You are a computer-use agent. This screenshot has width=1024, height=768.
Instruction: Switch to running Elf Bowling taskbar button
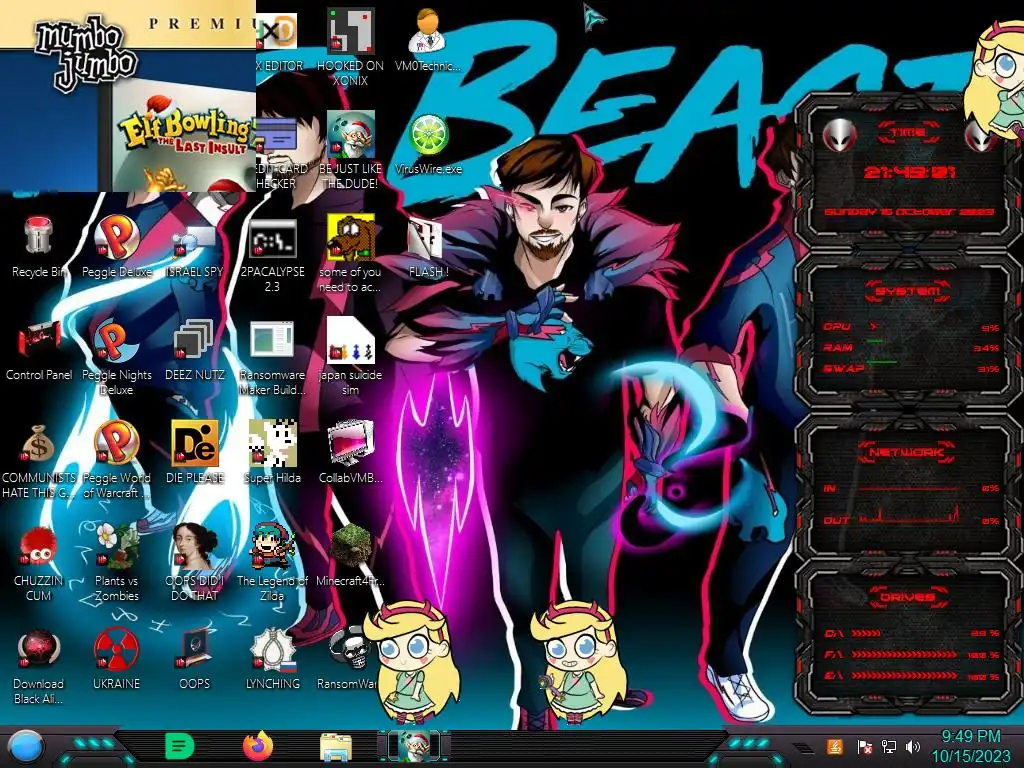pos(414,746)
